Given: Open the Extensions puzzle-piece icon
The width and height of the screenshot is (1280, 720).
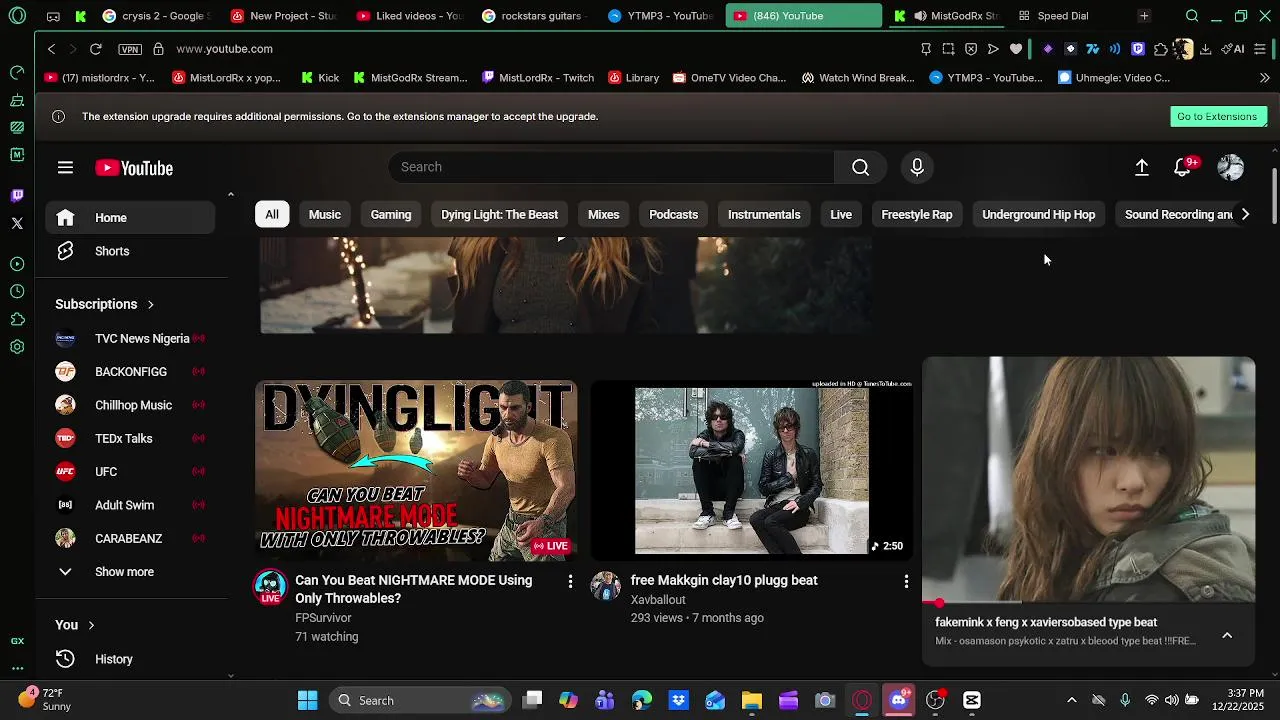Looking at the screenshot, I should 1160,49.
